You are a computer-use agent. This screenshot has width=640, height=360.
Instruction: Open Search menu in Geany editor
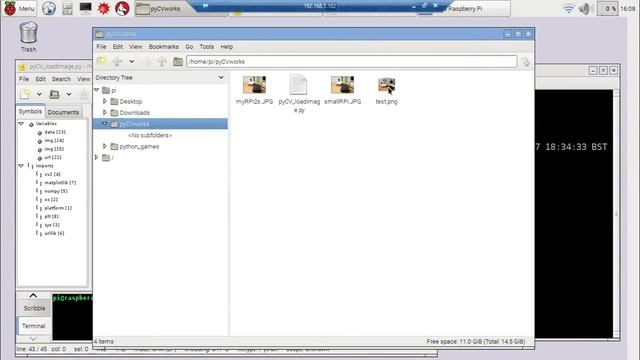point(61,79)
